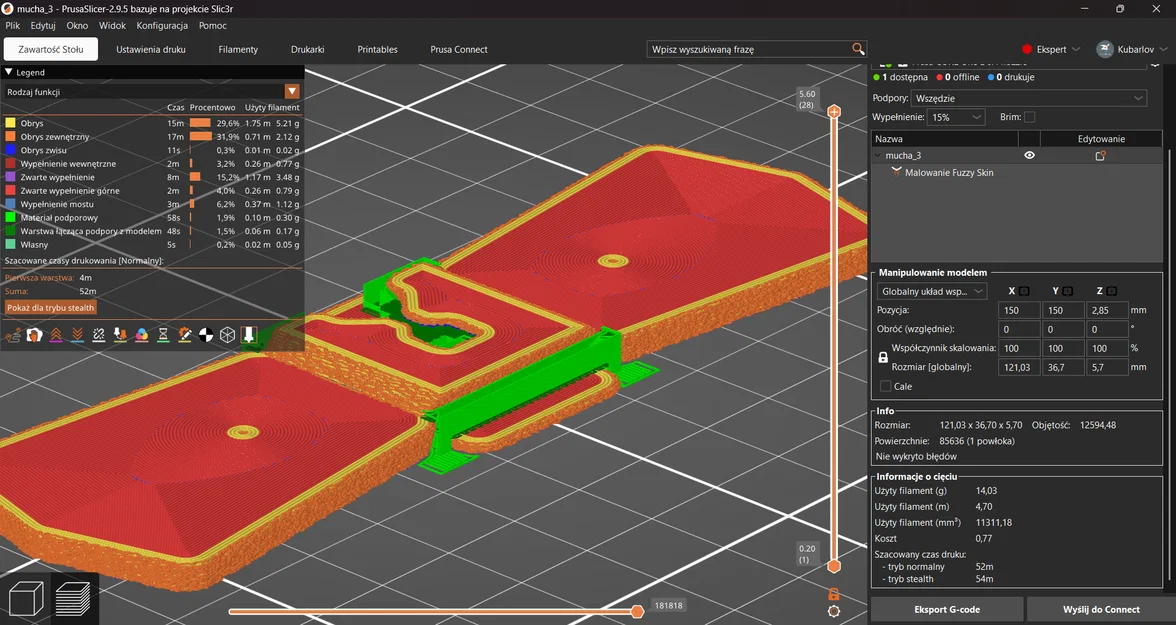Click the vertical slider settings gear icon
Viewport: 1176px width, 625px height.
coord(833,611)
